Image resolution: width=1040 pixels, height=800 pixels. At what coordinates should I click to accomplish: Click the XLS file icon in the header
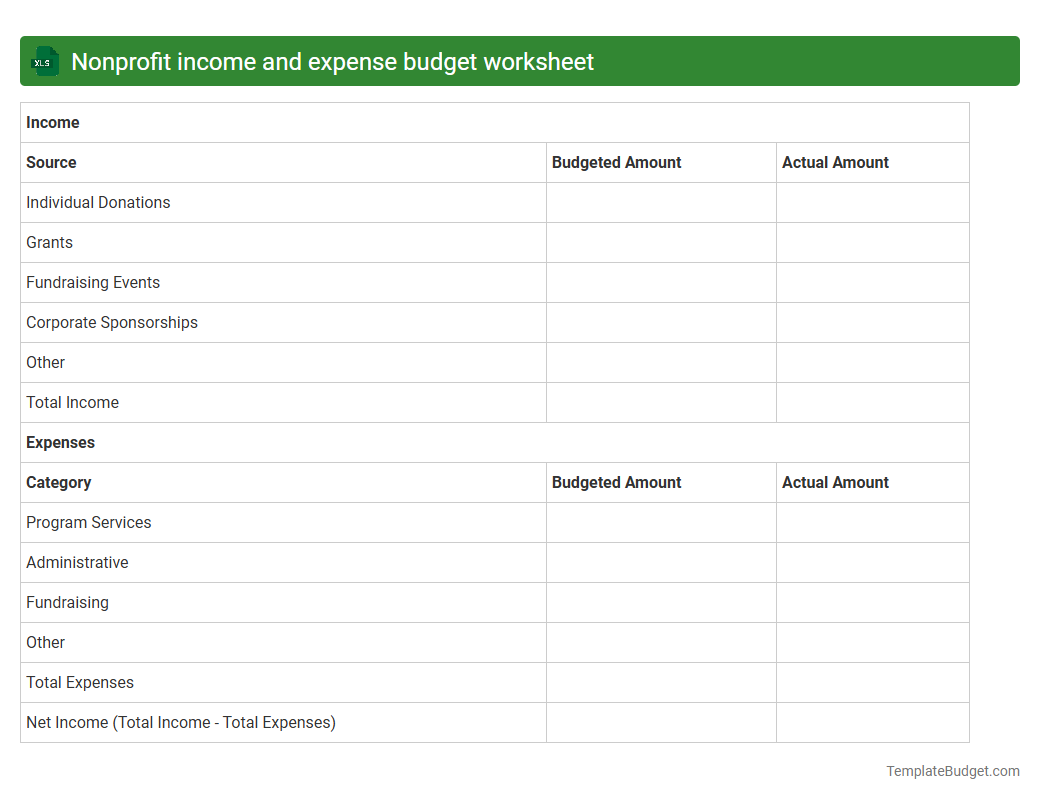click(44, 61)
